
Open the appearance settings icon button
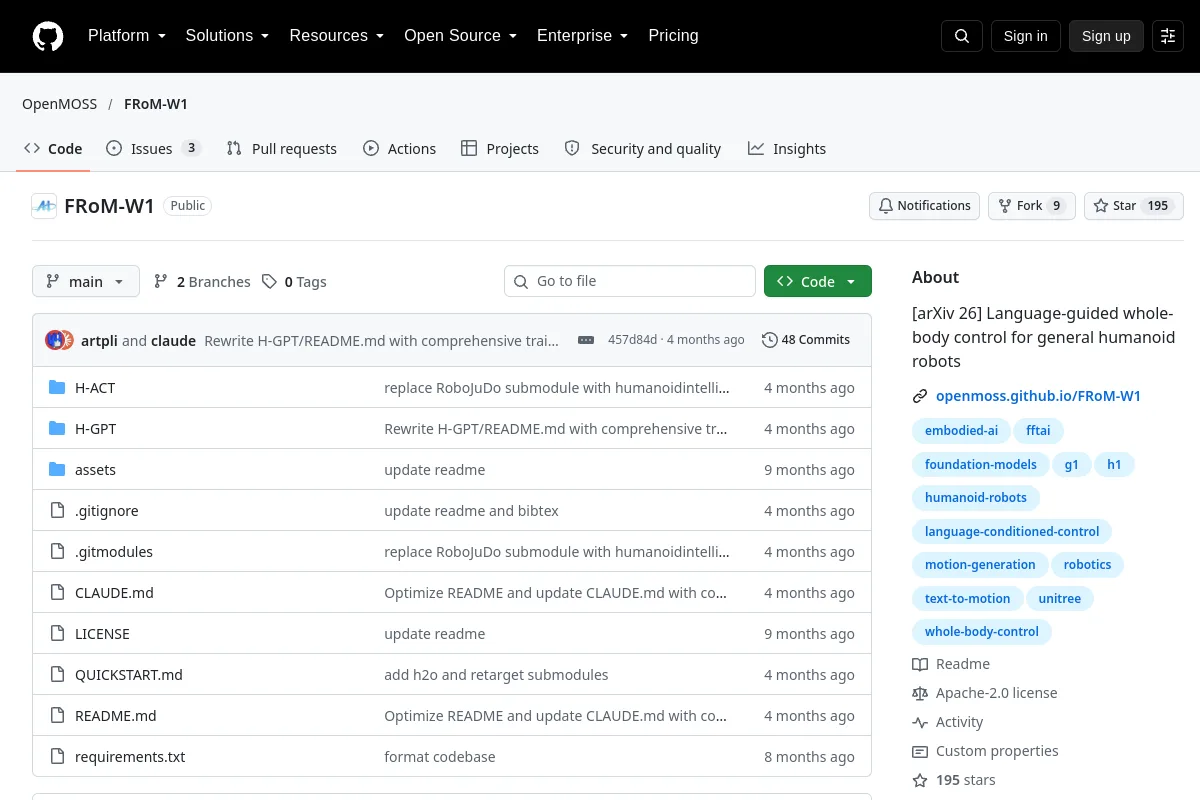(1168, 36)
